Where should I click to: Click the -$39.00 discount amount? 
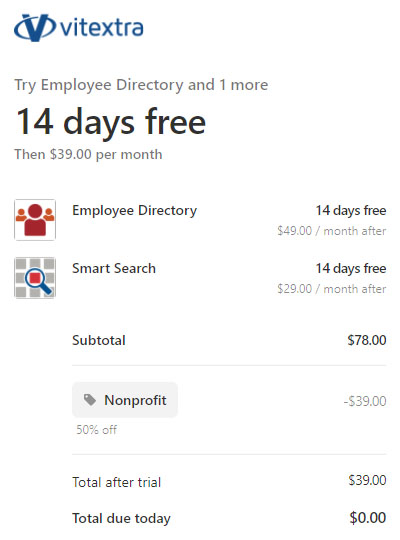point(365,401)
